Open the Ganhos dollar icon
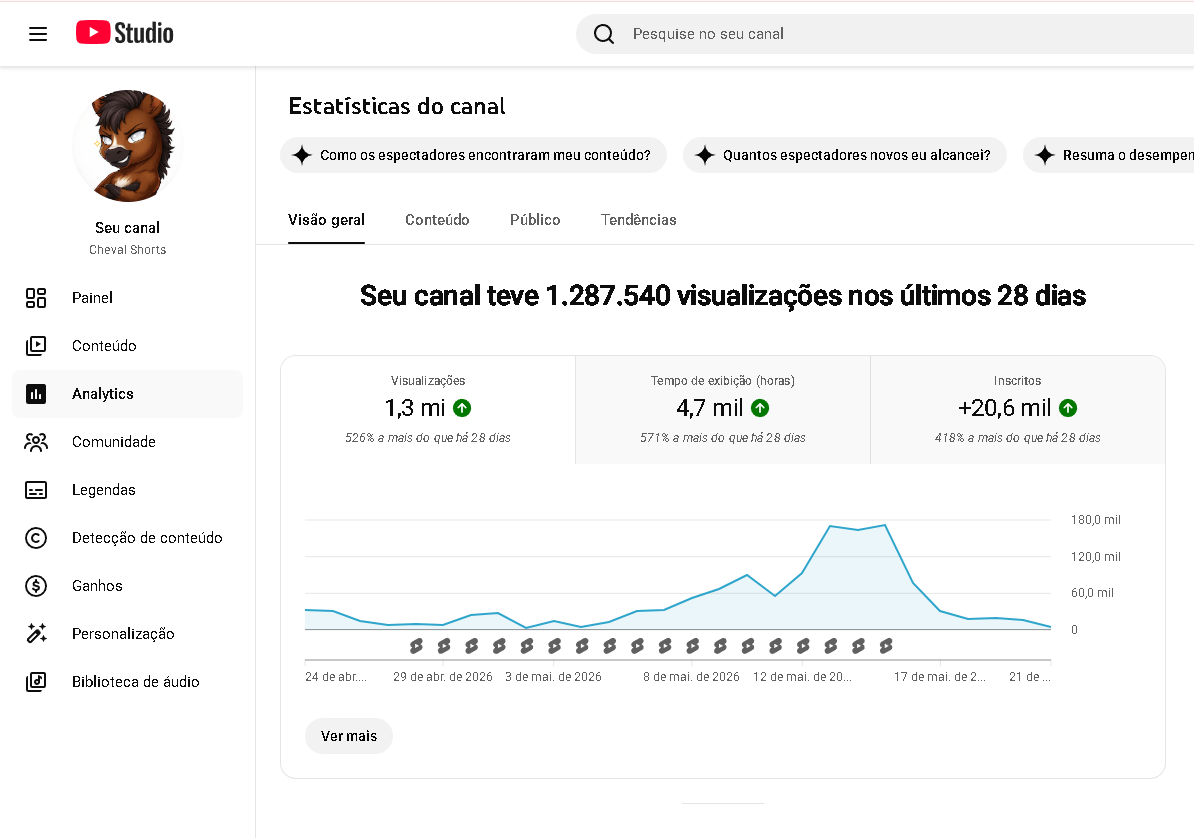The width and height of the screenshot is (1194, 838). point(36,586)
